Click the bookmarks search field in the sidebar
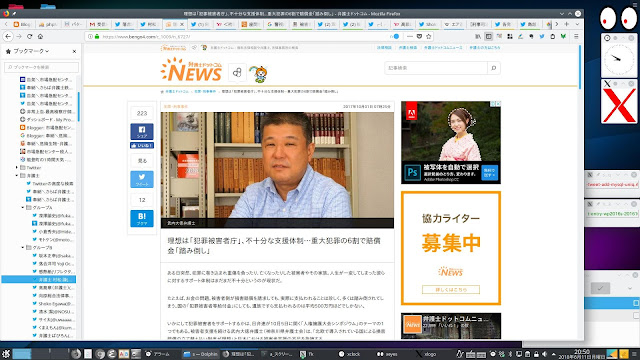The height and width of the screenshot is (360, 640). click(x=41, y=67)
